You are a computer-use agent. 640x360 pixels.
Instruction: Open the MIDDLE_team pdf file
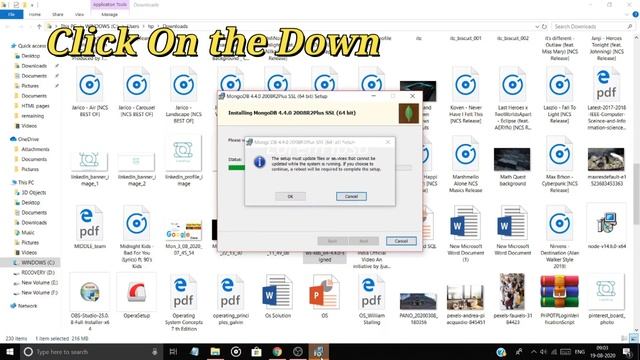click(x=90, y=228)
